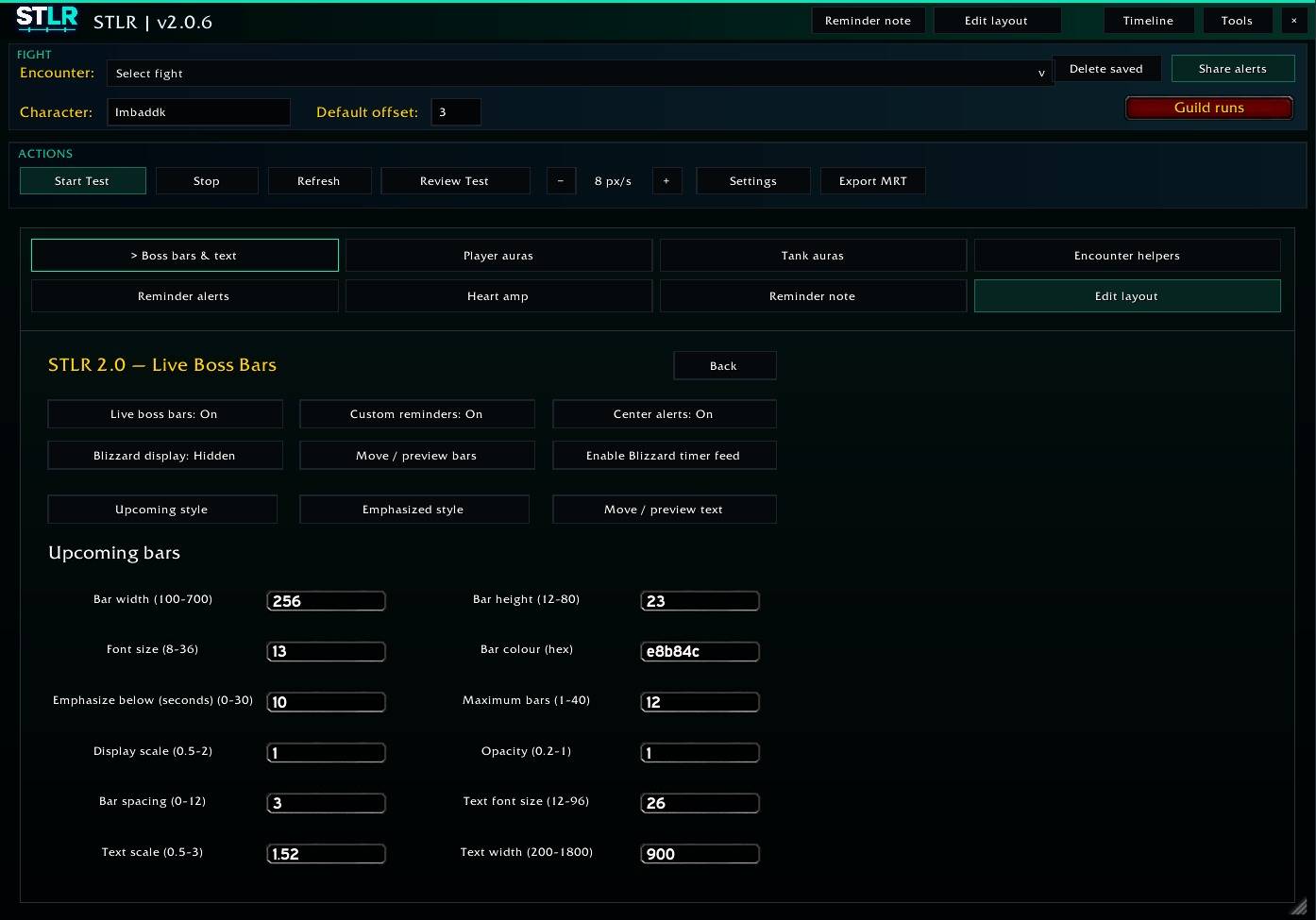Open Encounter helpers tab
The height and width of the screenshot is (920, 1316).
pyautogui.click(x=1127, y=256)
